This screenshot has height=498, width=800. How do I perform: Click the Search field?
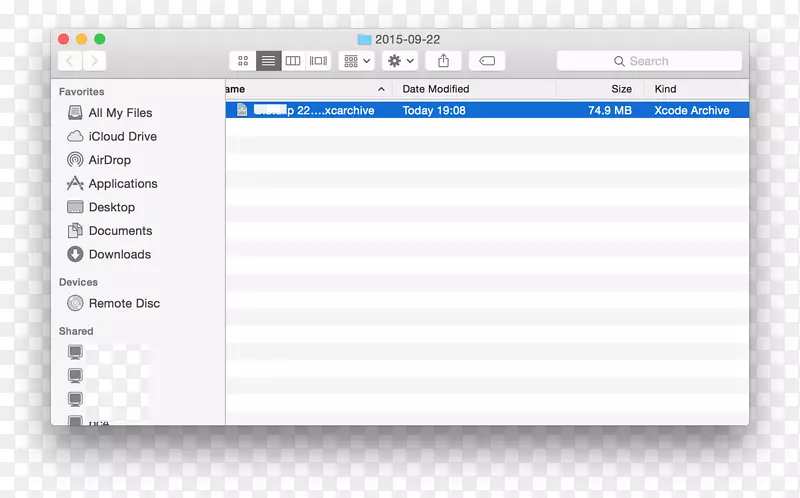pos(649,61)
